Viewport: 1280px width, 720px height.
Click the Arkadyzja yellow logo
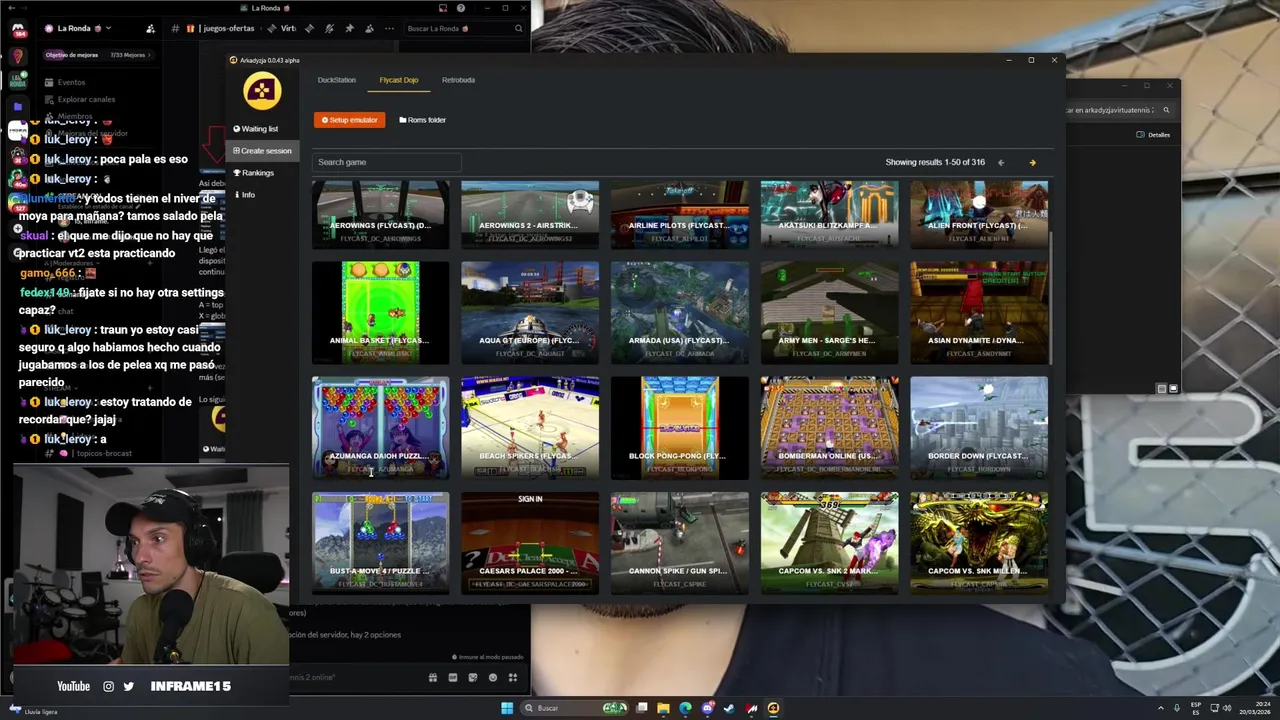pyautogui.click(x=262, y=91)
